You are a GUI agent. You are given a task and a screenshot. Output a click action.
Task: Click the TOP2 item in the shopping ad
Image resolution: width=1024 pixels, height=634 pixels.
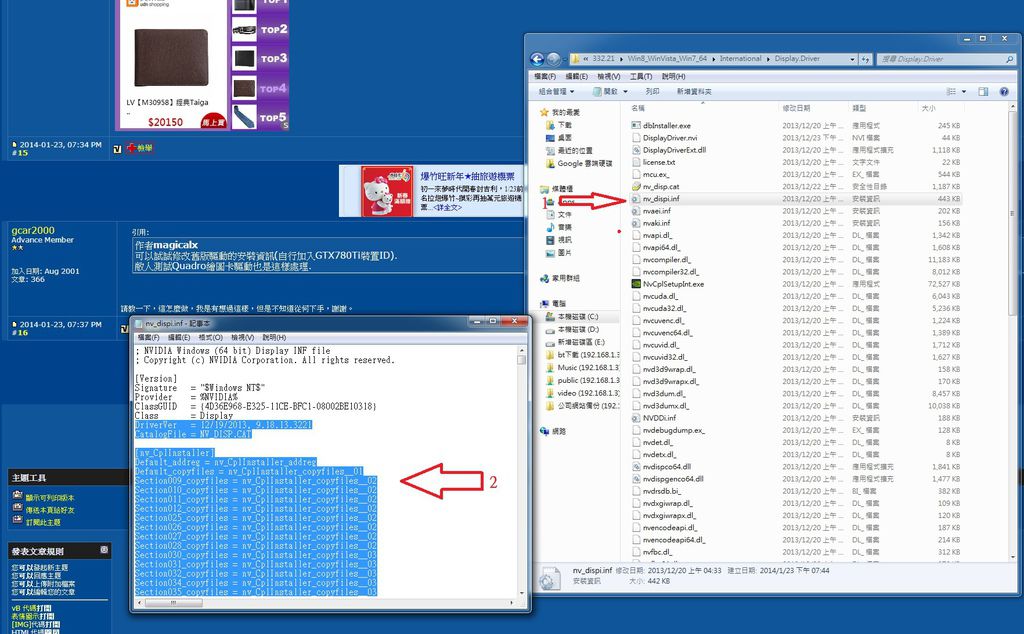tap(260, 29)
